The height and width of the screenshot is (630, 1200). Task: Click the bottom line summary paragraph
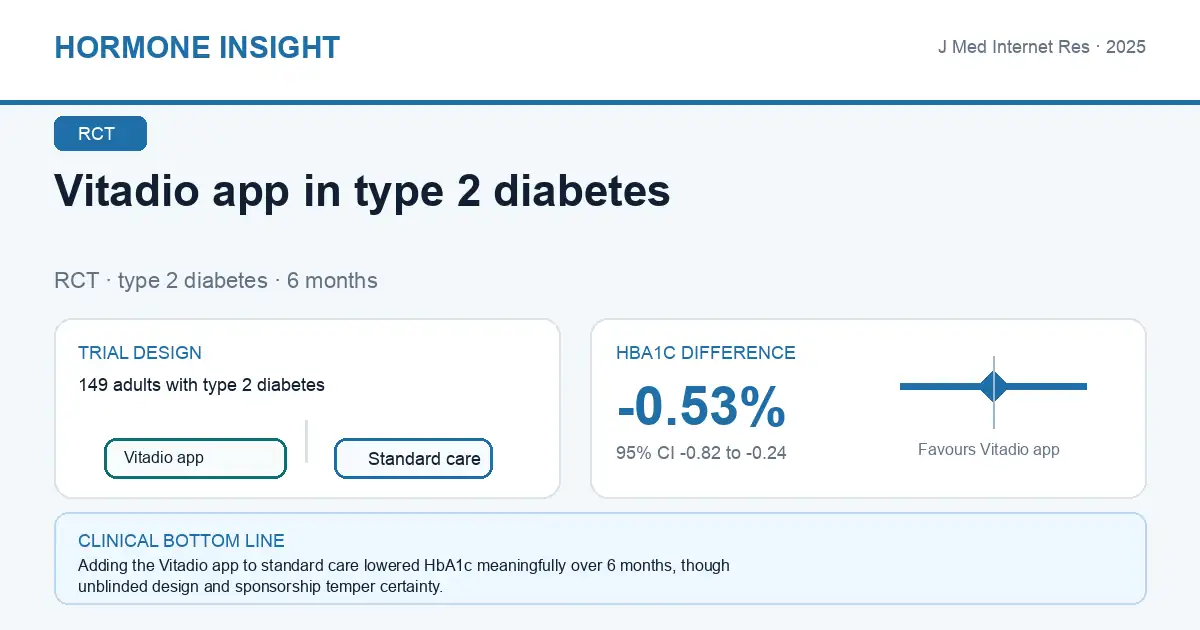tap(404, 576)
